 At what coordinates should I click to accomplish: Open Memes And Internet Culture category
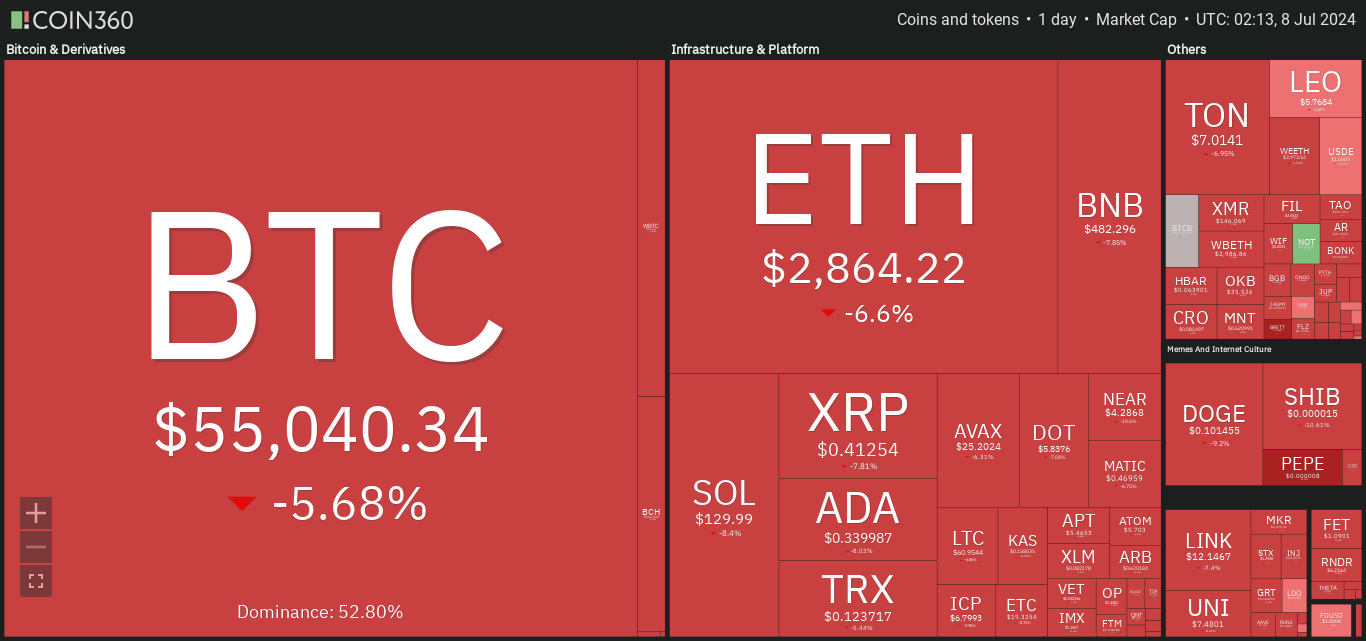(x=1219, y=349)
